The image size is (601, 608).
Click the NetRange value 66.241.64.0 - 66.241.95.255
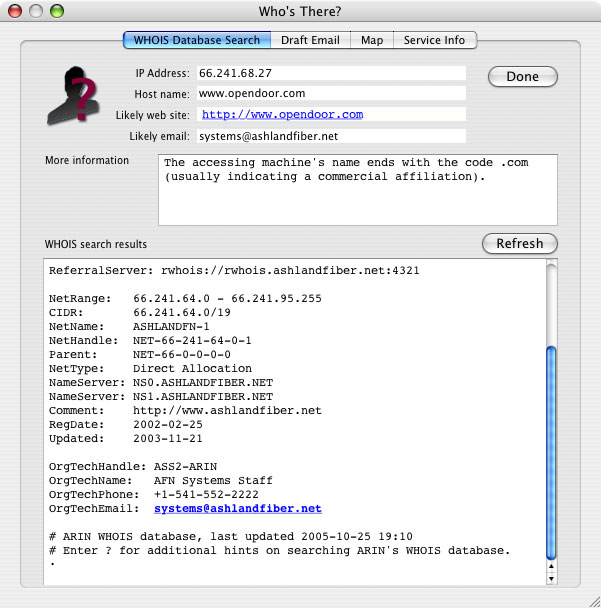point(227,298)
